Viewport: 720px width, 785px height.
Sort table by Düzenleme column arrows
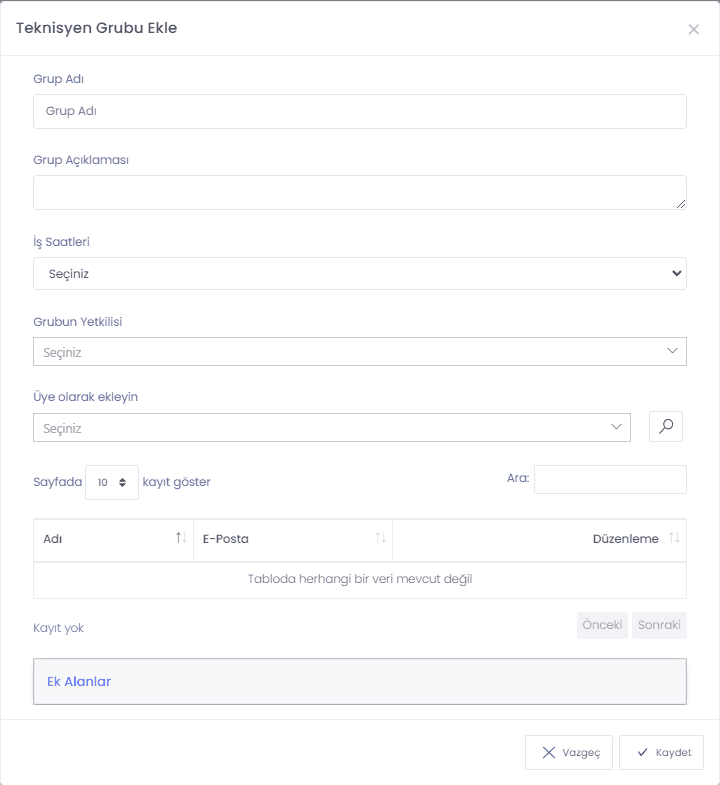pos(674,538)
